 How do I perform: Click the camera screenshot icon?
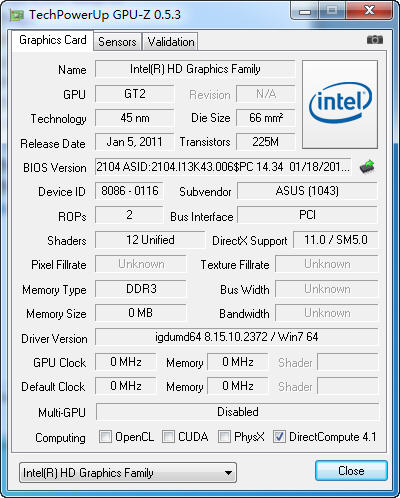coord(375,40)
